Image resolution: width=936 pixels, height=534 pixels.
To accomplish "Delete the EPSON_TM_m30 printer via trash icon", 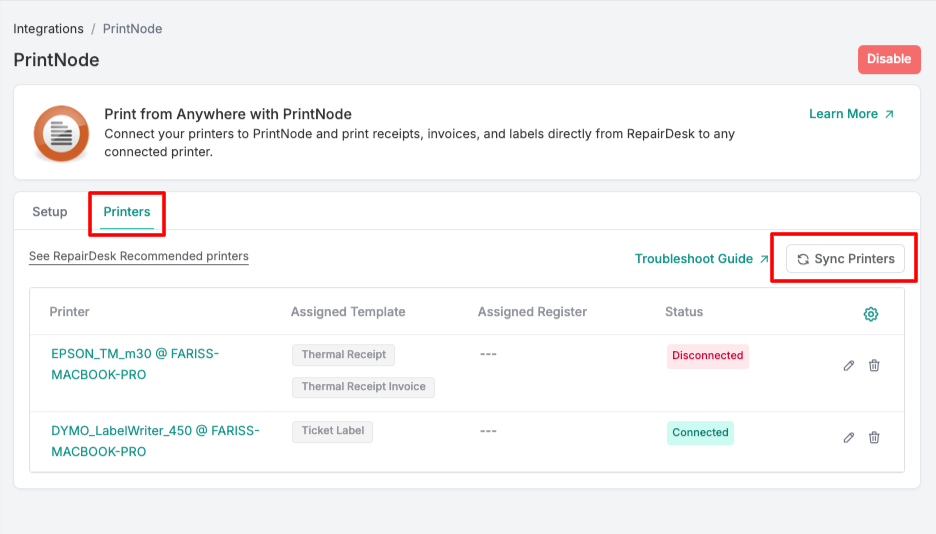I will [x=874, y=366].
